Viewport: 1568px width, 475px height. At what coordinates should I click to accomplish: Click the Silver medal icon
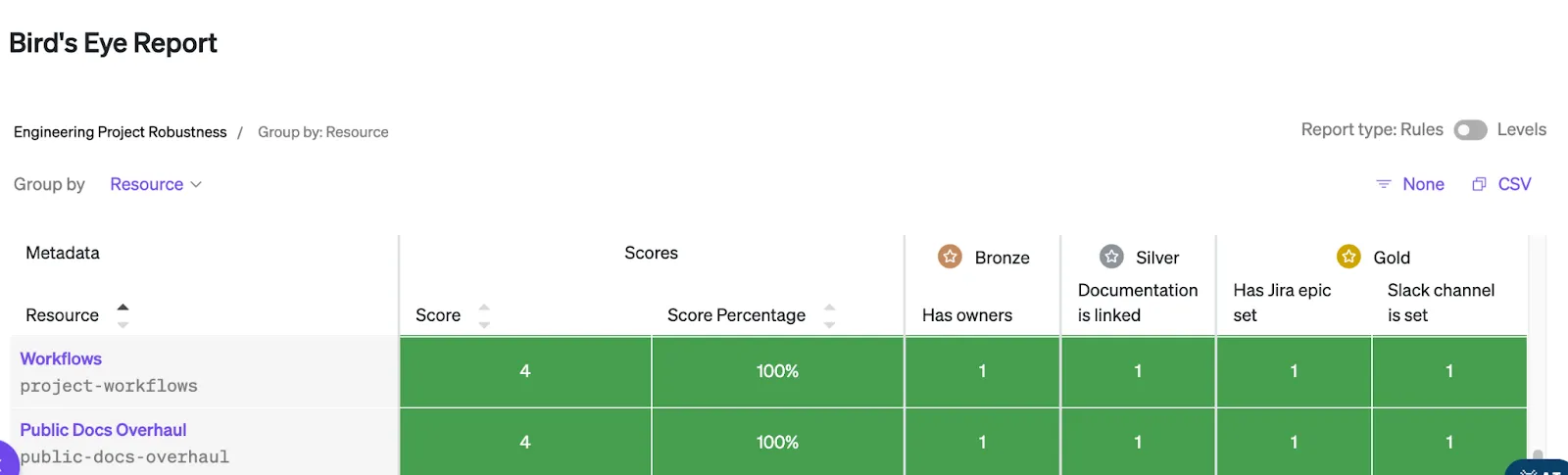pyautogui.click(x=1111, y=257)
